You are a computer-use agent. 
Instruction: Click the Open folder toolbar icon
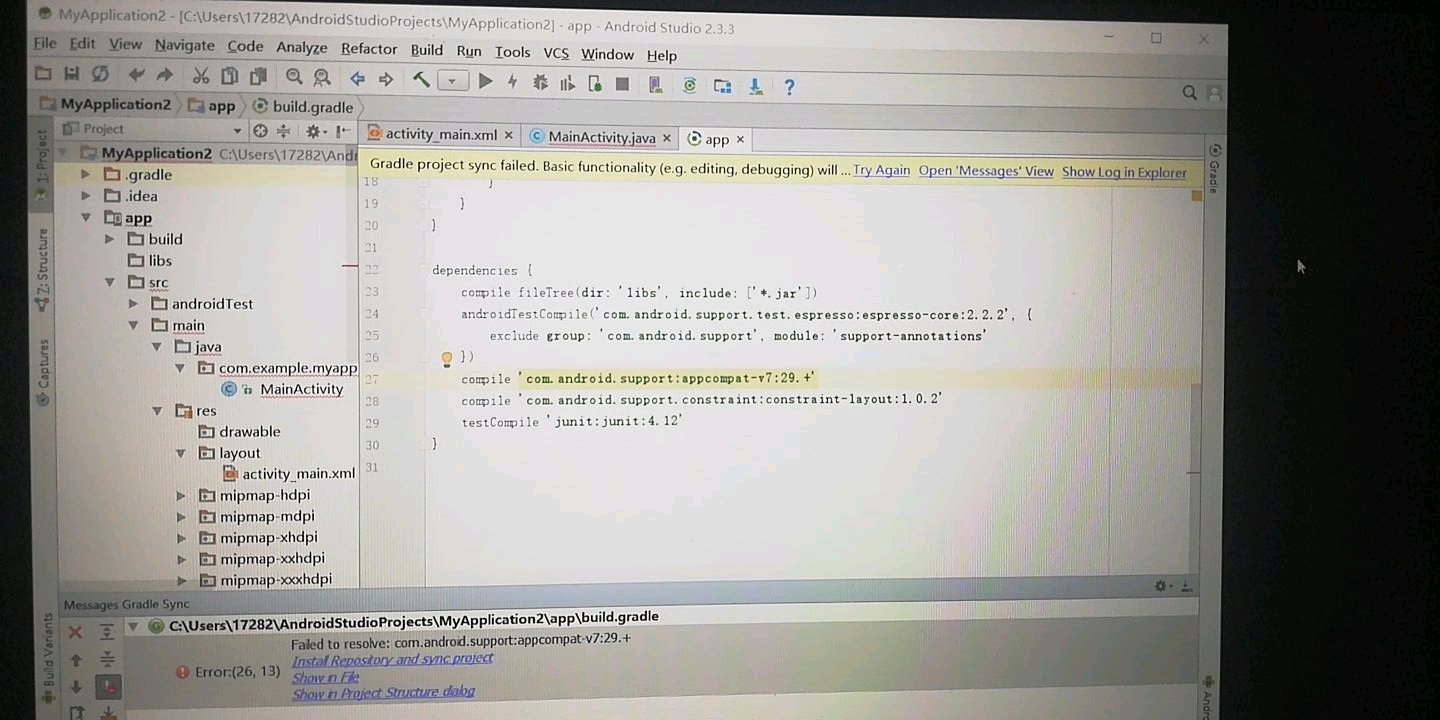[x=43, y=73]
